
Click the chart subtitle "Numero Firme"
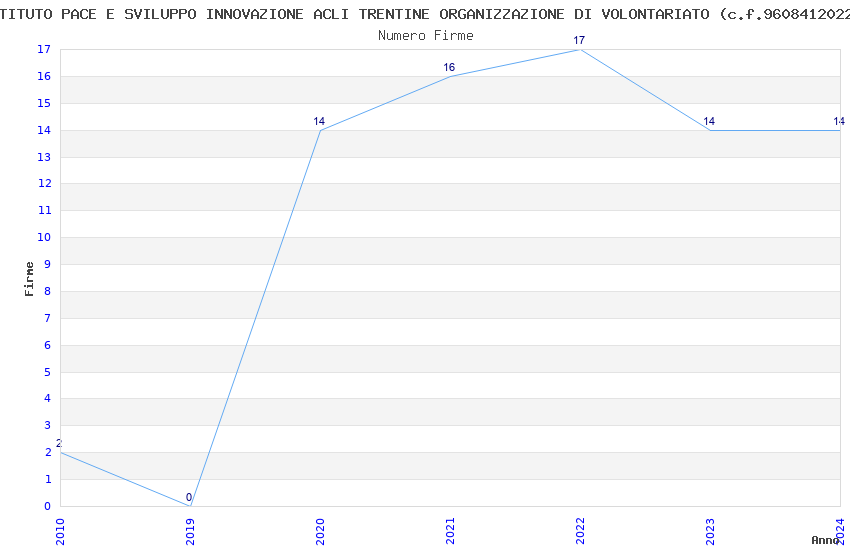(426, 36)
